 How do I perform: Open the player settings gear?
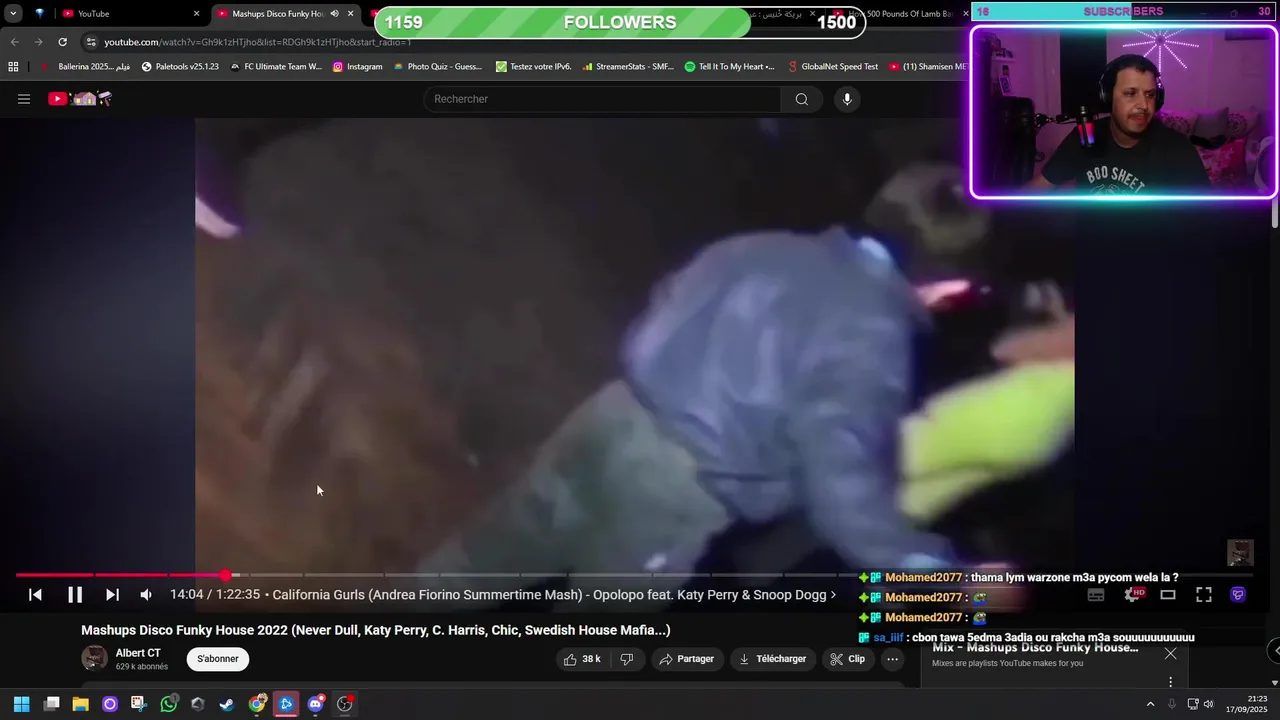pos(1133,595)
